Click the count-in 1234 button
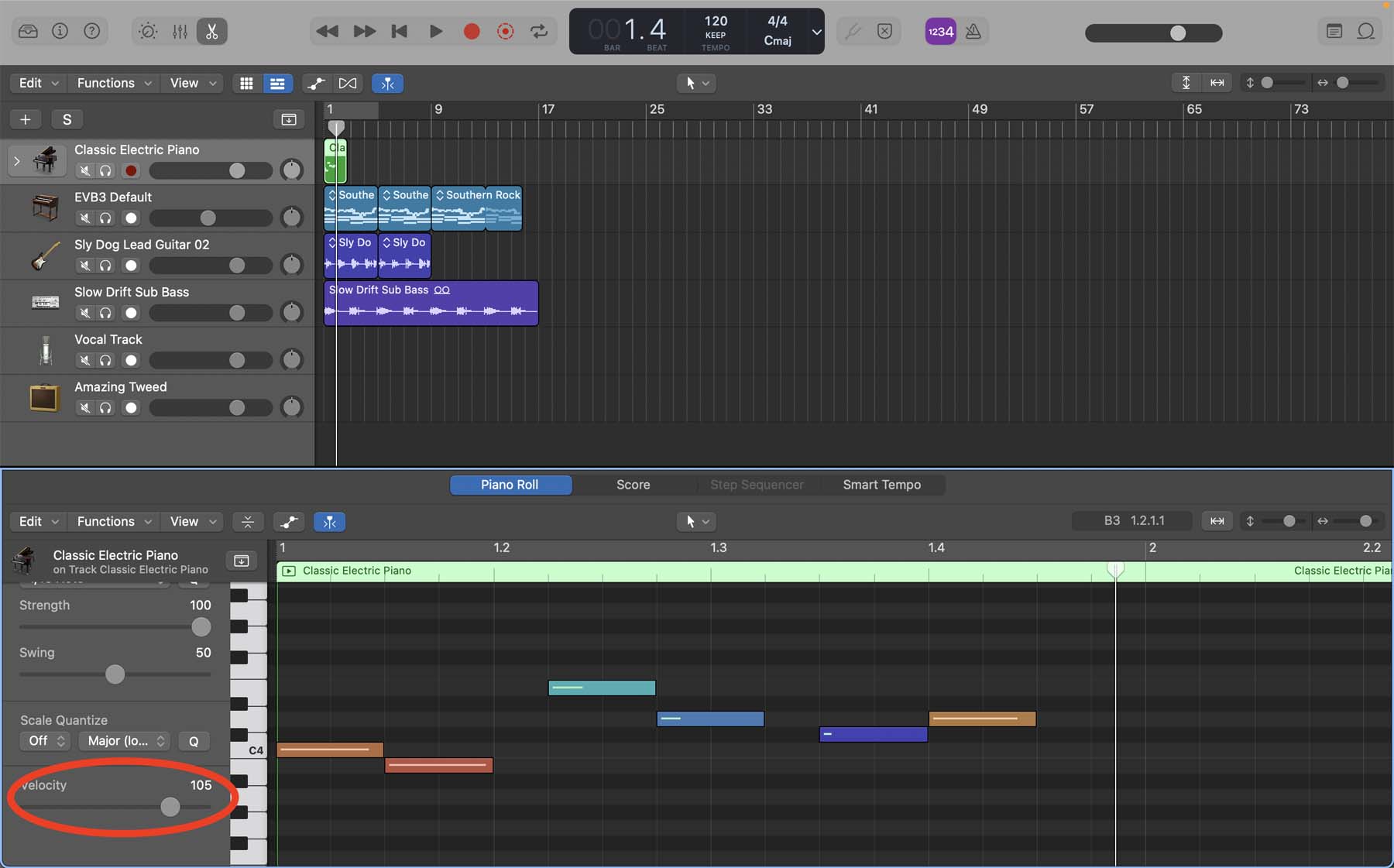This screenshot has width=1394, height=868. point(940,32)
